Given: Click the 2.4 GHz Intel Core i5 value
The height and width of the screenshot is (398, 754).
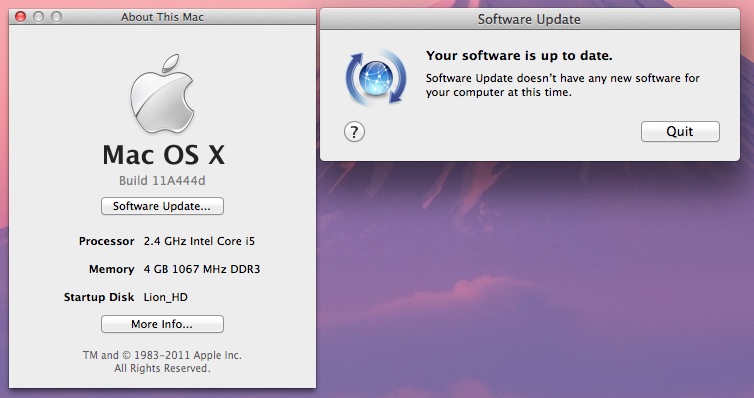Looking at the screenshot, I should (199, 241).
